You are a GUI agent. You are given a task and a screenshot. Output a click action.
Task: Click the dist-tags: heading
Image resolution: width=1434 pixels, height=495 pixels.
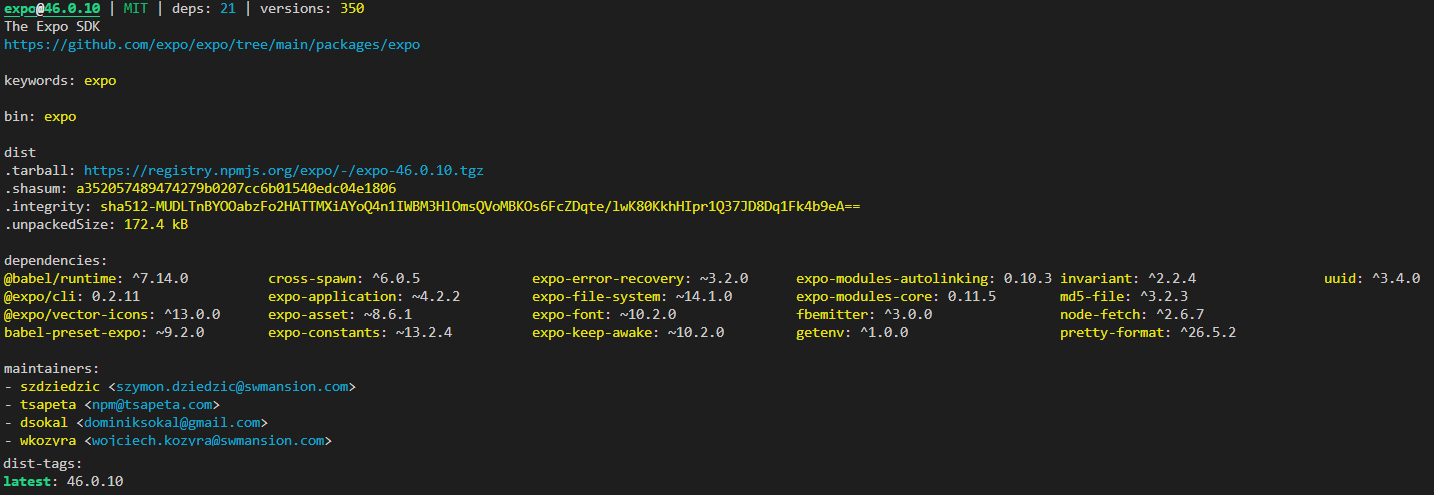[44, 464]
